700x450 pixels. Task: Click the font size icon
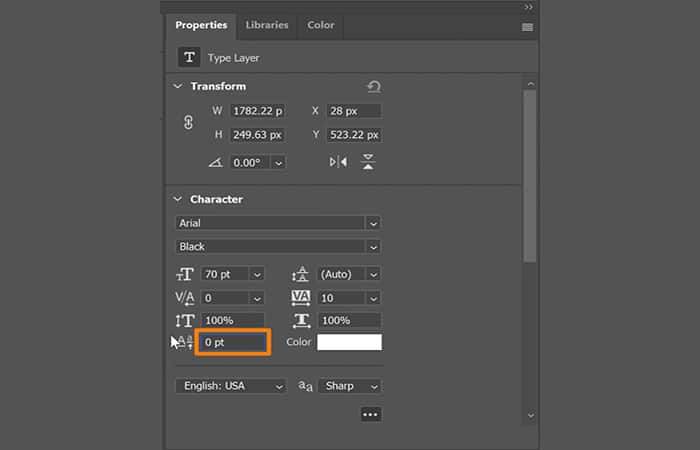click(x=185, y=274)
